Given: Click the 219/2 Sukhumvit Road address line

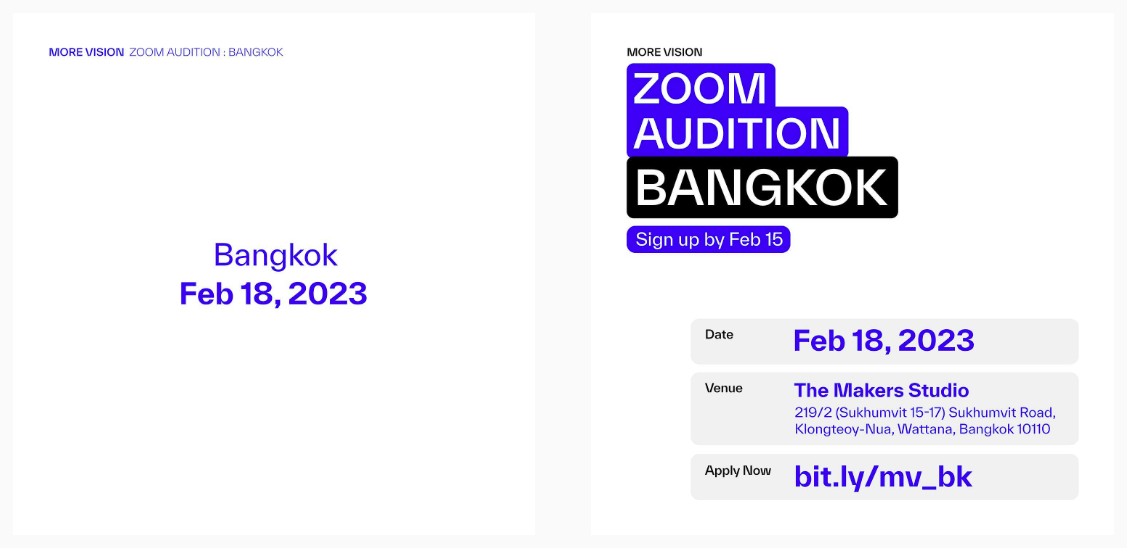Looking at the screenshot, I should tap(925, 413).
